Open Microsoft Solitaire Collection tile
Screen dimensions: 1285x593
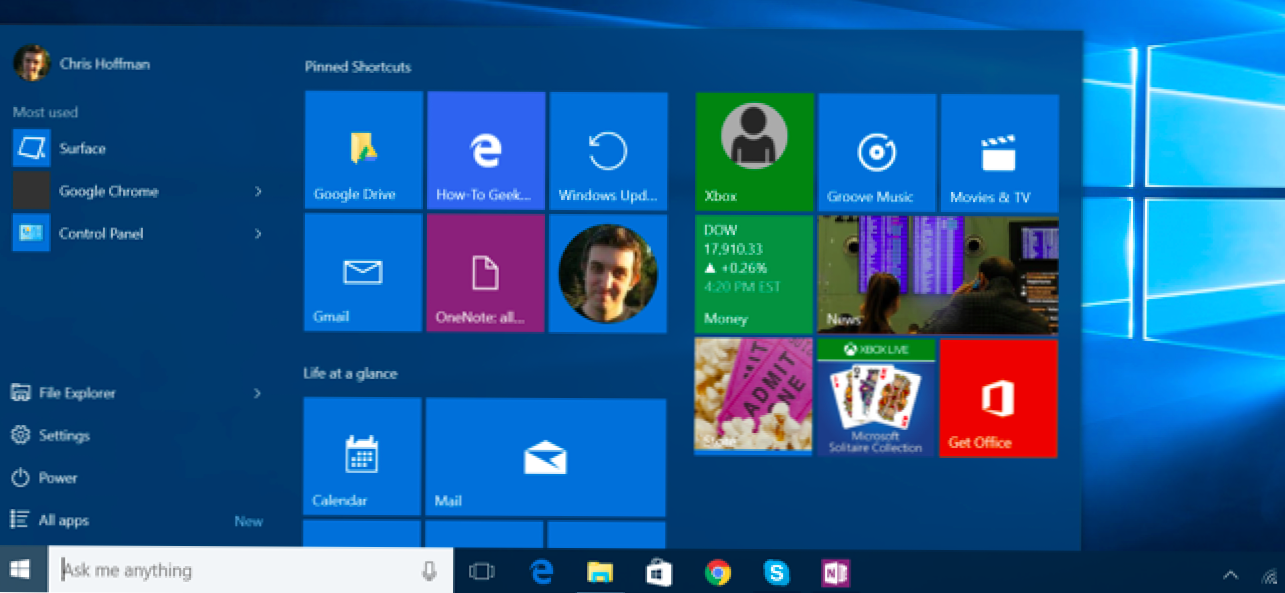(x=875, y=398)
